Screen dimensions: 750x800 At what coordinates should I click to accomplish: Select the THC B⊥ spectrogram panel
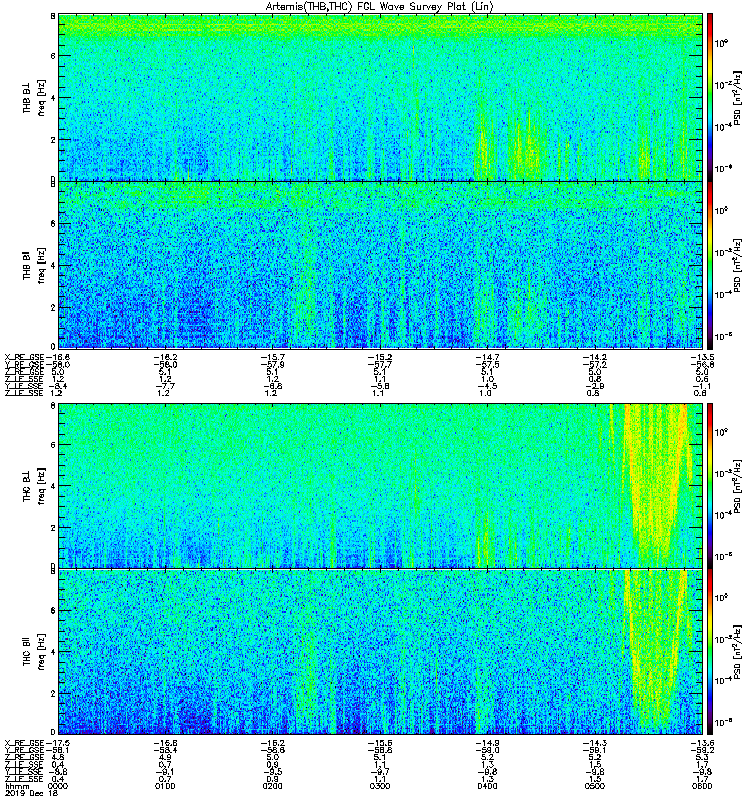pos(380,486)
